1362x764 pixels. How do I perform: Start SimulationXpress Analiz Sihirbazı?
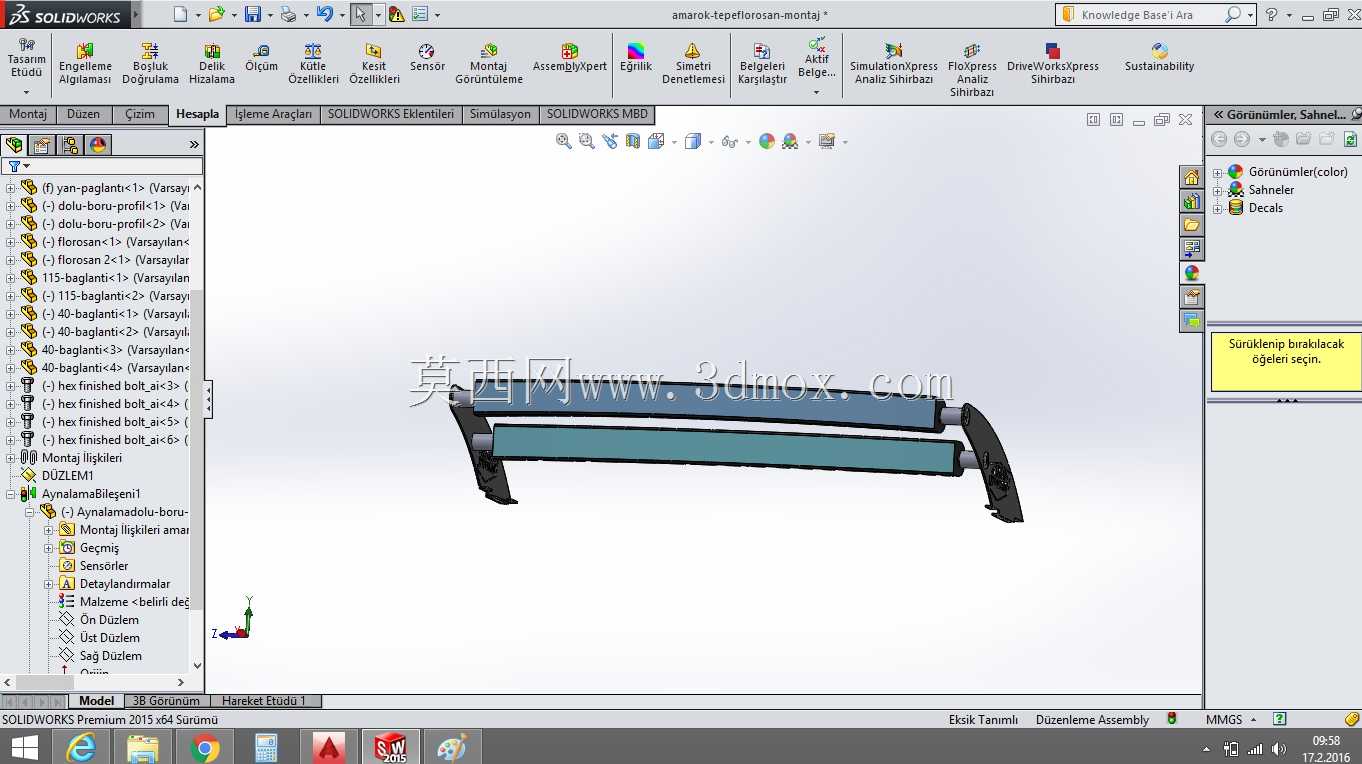click(894, 63)
